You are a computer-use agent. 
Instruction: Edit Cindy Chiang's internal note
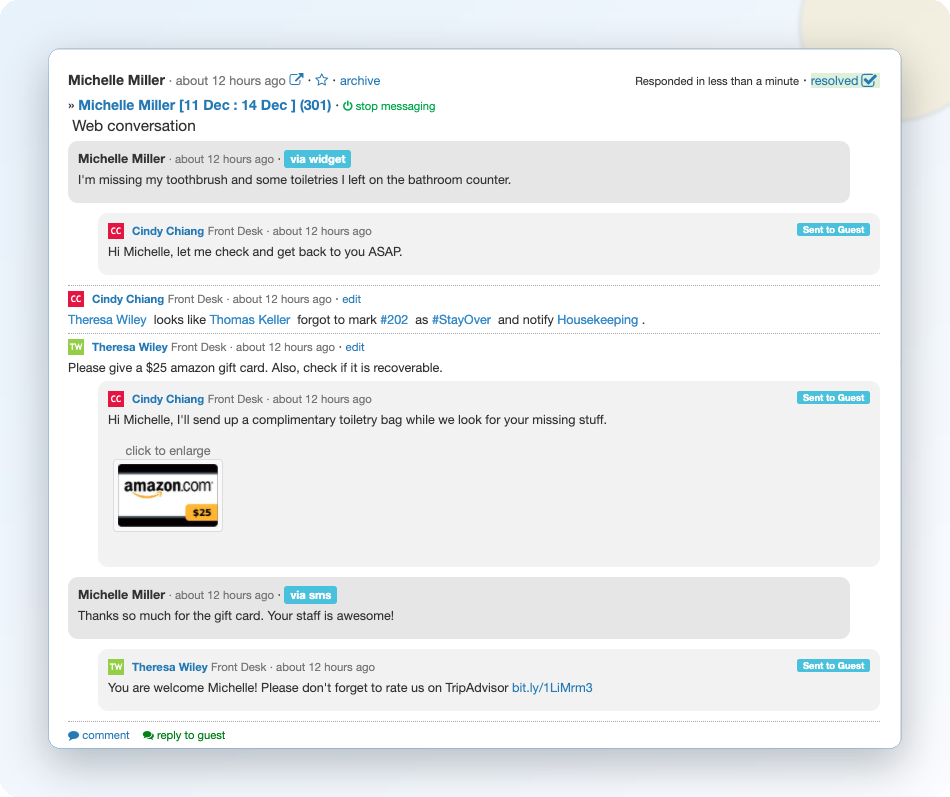(351, 299)
